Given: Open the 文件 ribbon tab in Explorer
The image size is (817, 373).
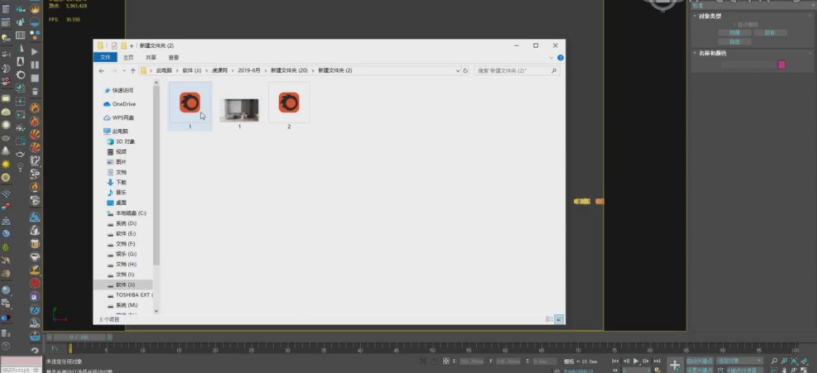Looking at the screenshot, I should pyautogui.click(x=105, y=57).
